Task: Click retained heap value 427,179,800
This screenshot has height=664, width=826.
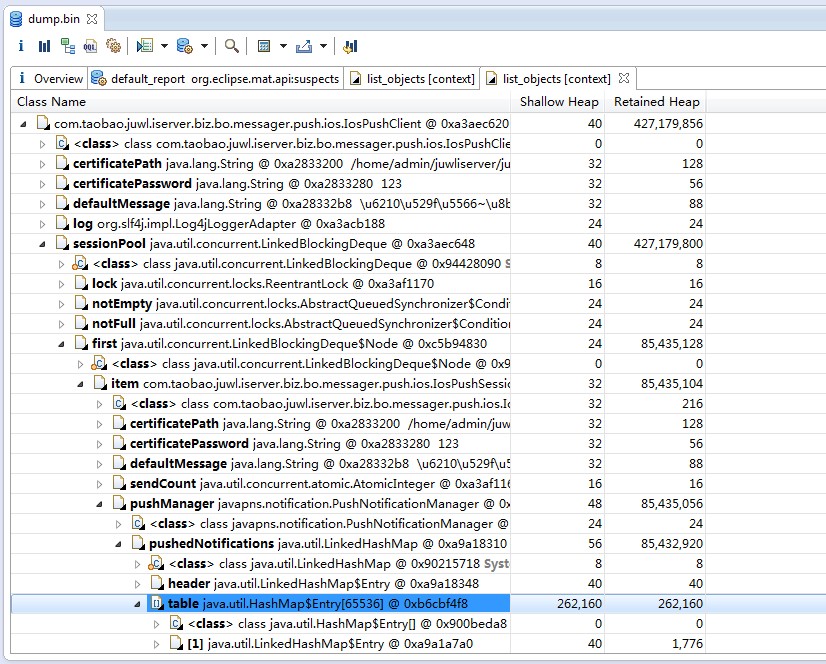Action: click(x=668, y=243)
